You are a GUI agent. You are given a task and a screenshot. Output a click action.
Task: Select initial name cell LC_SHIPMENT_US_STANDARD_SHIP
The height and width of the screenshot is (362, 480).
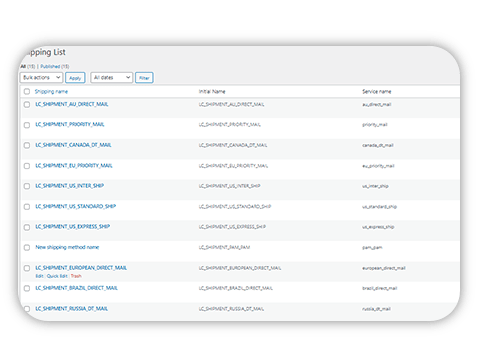click(235, 207)
